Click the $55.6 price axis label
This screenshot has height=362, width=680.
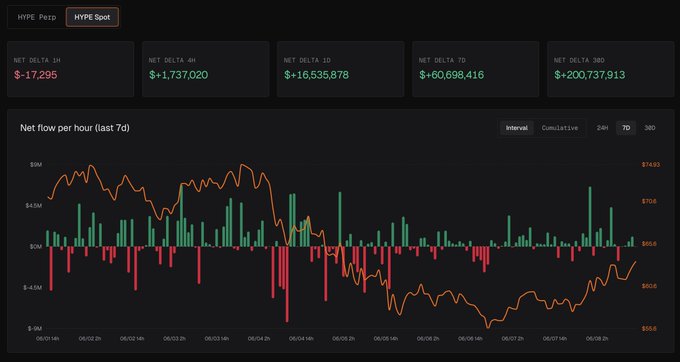coord(648,329)
